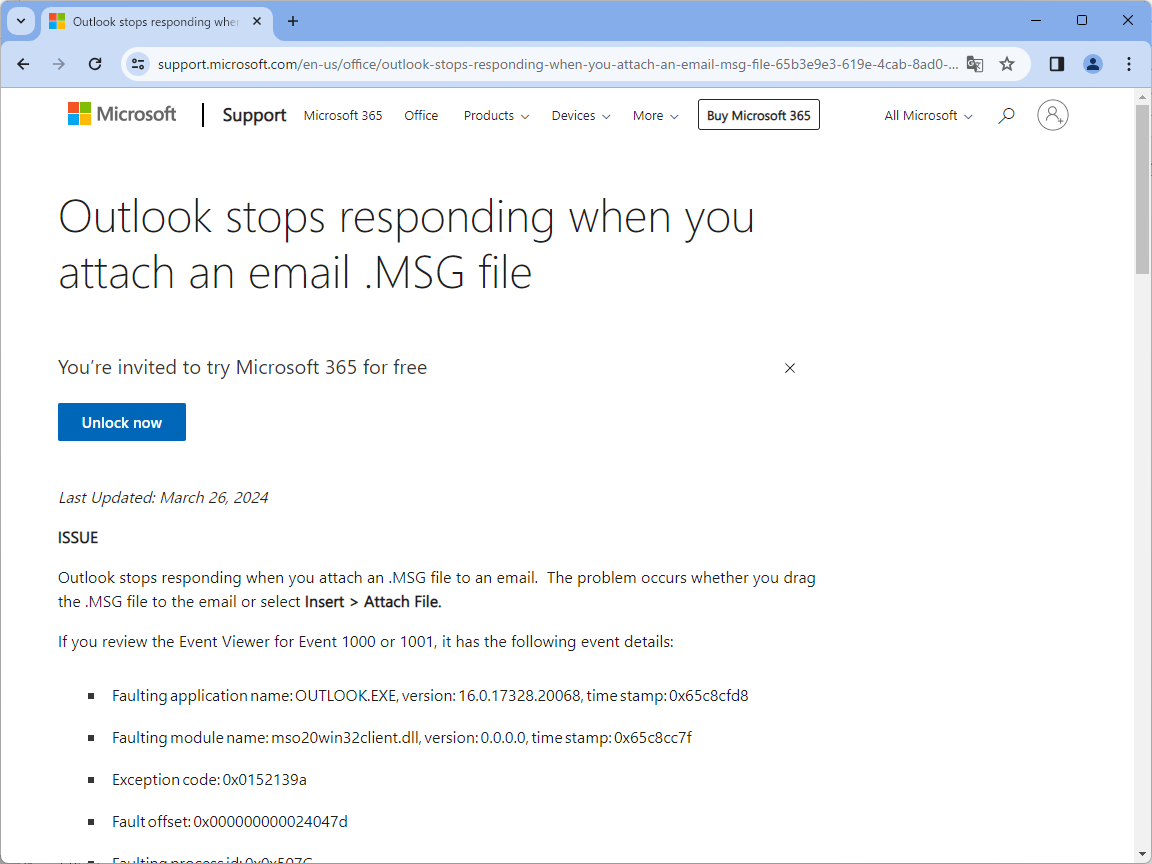The width and height of the screenshot is (1152, 864).
Task: Open the browser side panel
Action: [x=1057, y=64]
